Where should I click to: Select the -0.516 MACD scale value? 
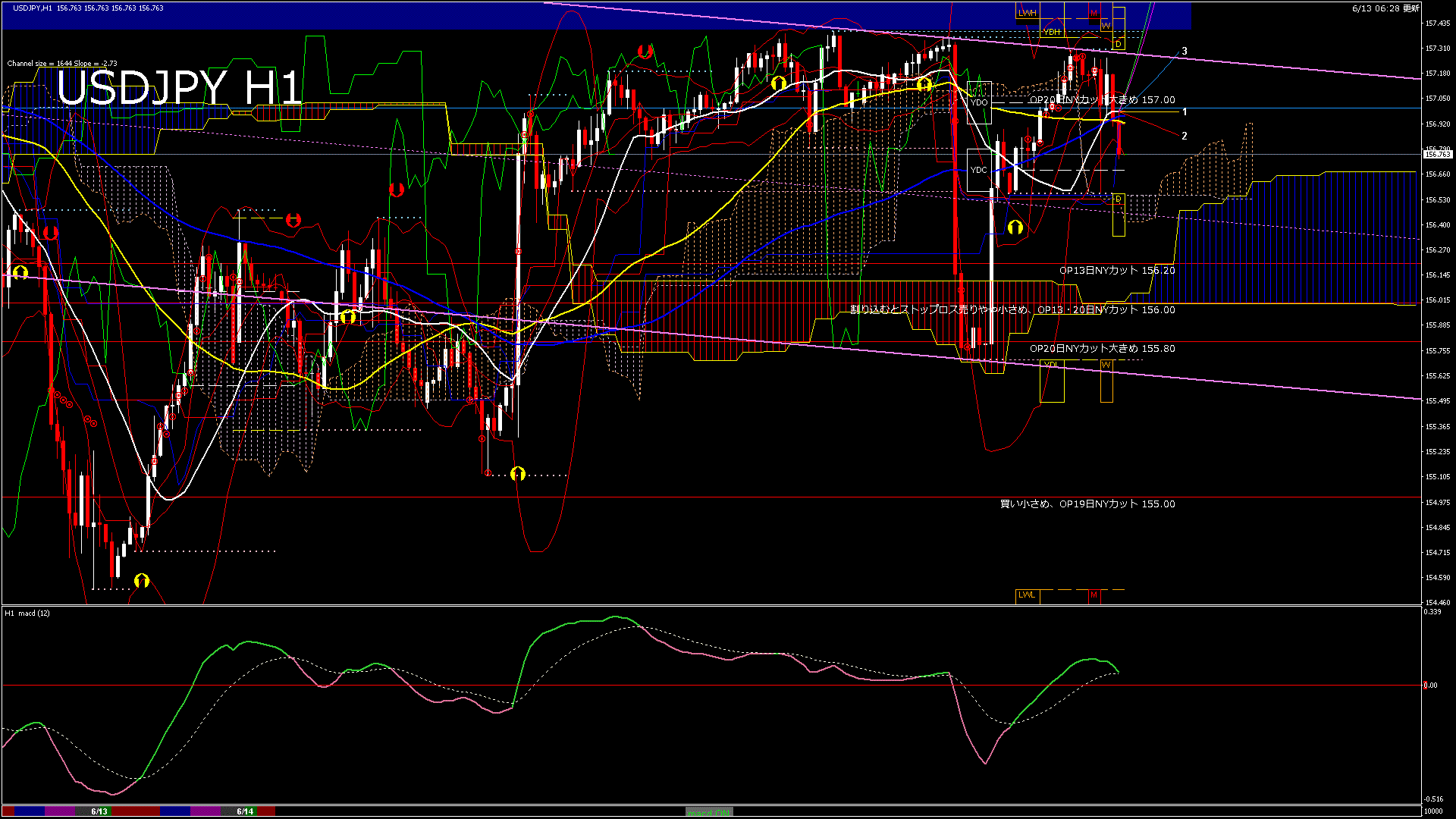tap(1433, 799)
